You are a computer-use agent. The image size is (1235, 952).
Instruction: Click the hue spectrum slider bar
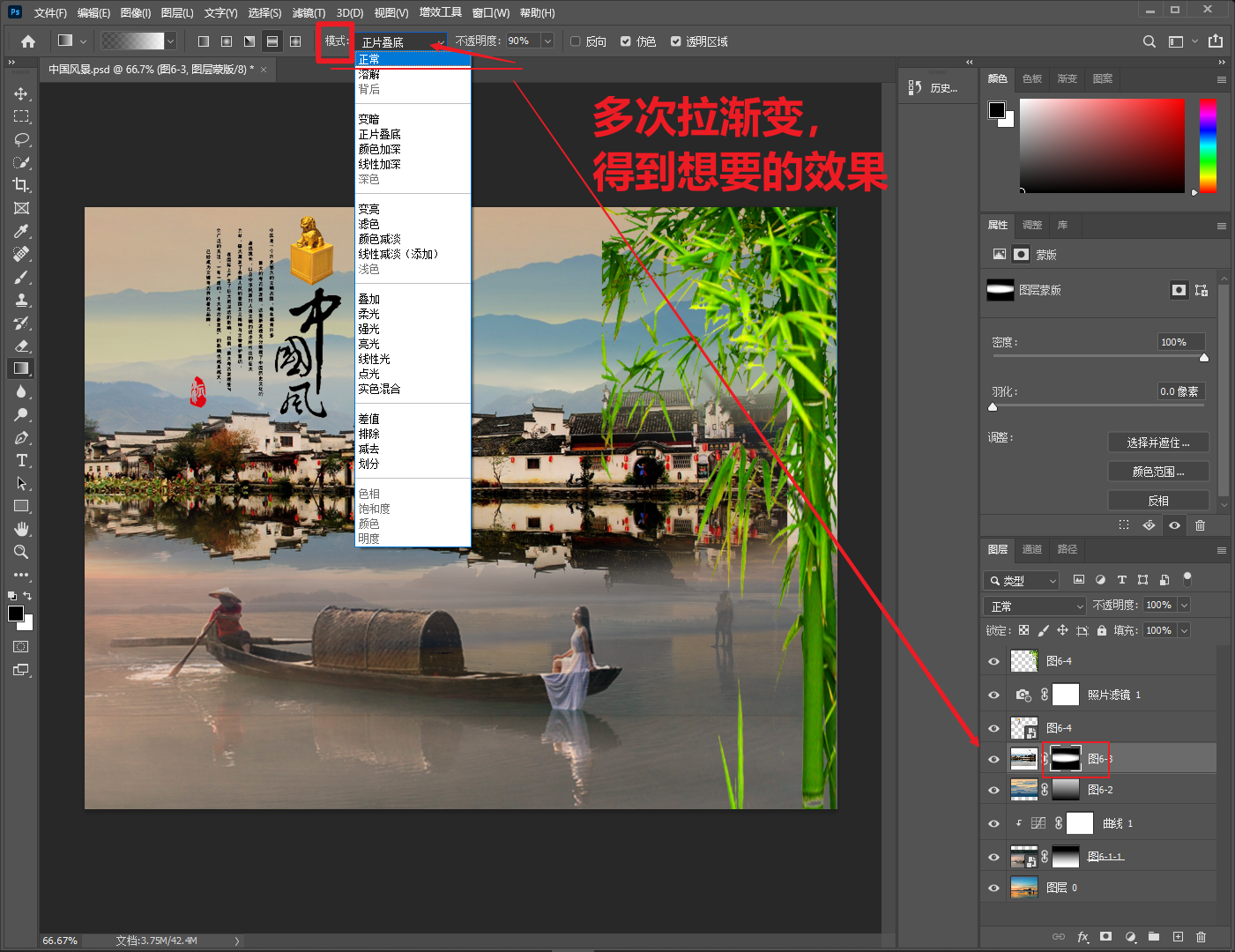[1208, 145]
